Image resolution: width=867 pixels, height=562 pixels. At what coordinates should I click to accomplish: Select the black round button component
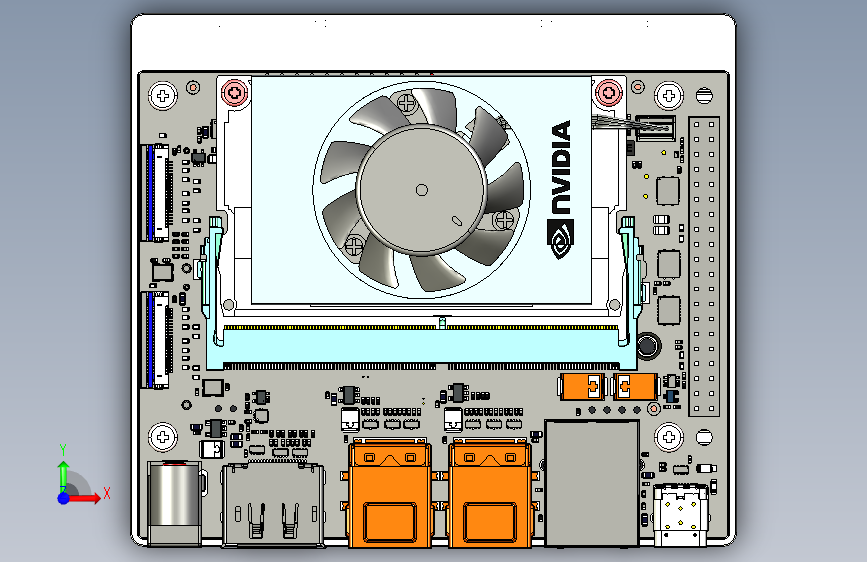pos(647,346)
